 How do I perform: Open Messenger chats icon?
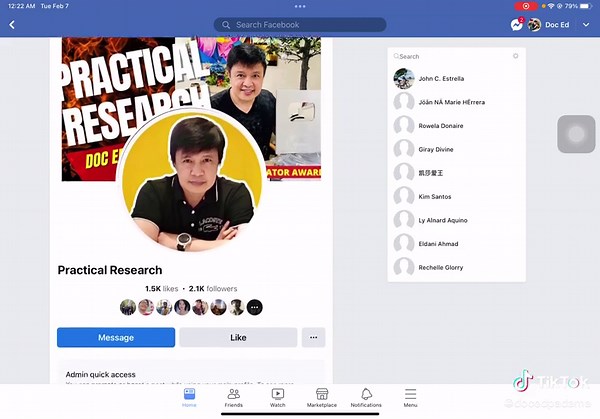517,25
